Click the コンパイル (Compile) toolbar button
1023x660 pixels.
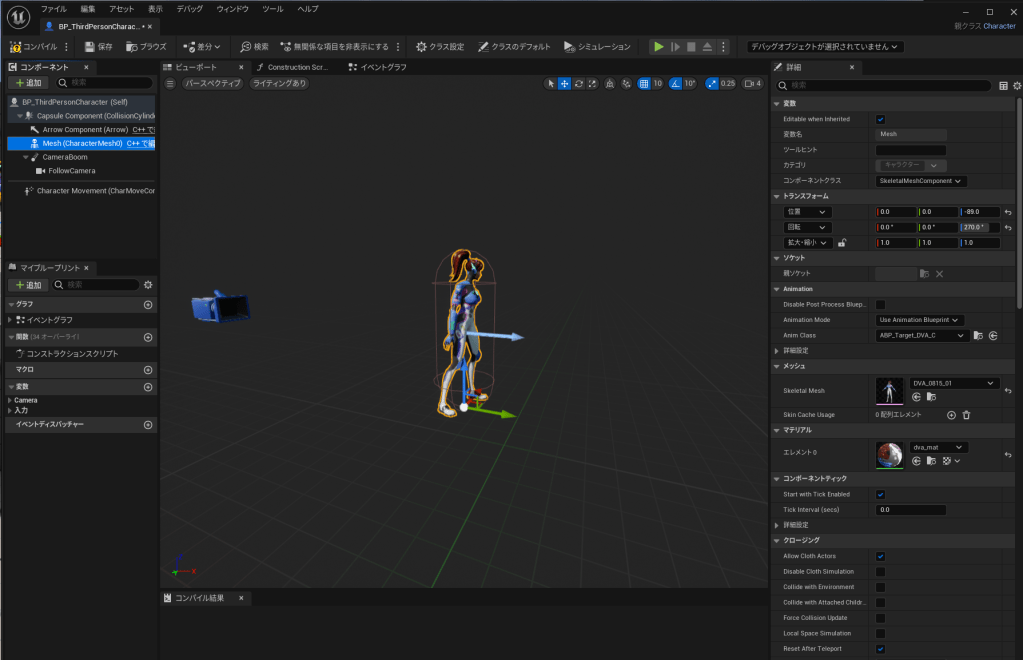point(34,47)
